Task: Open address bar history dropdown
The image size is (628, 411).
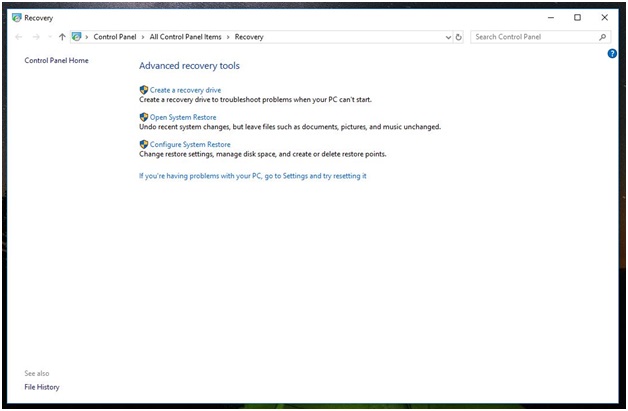Action: tap(448, 37)
